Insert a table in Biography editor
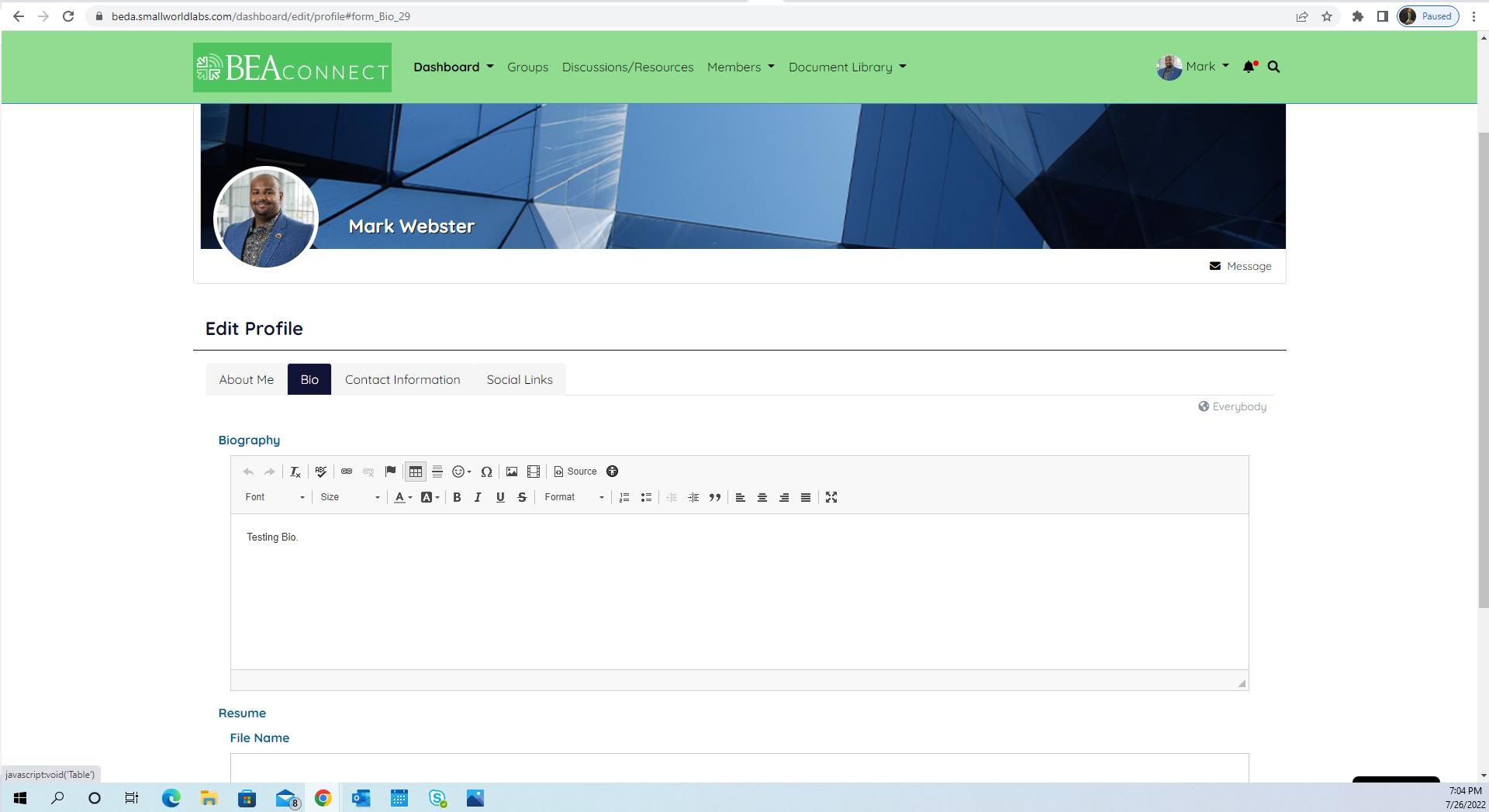 (416, 472)
